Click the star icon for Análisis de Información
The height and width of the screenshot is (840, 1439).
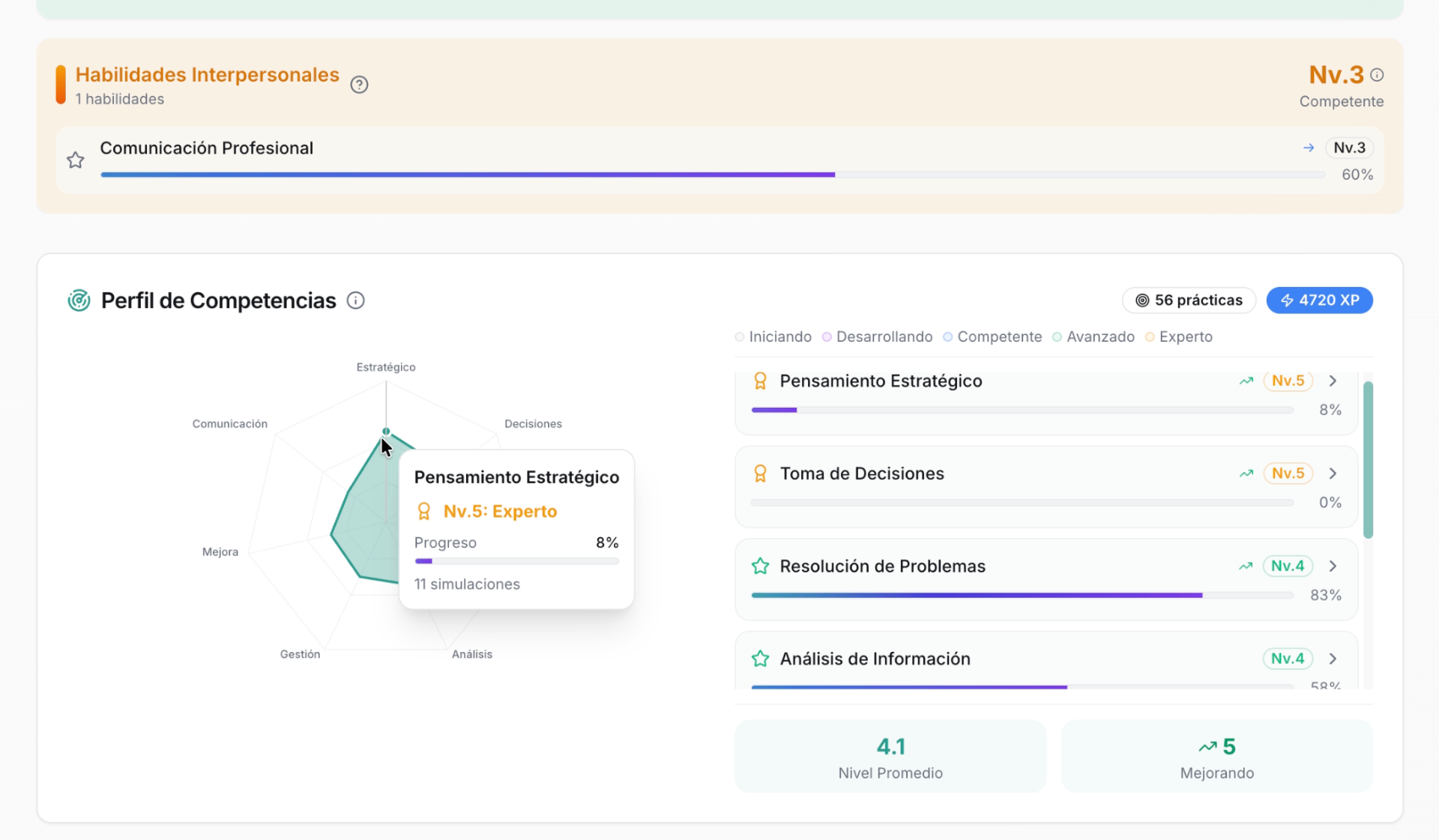point(760,659)
